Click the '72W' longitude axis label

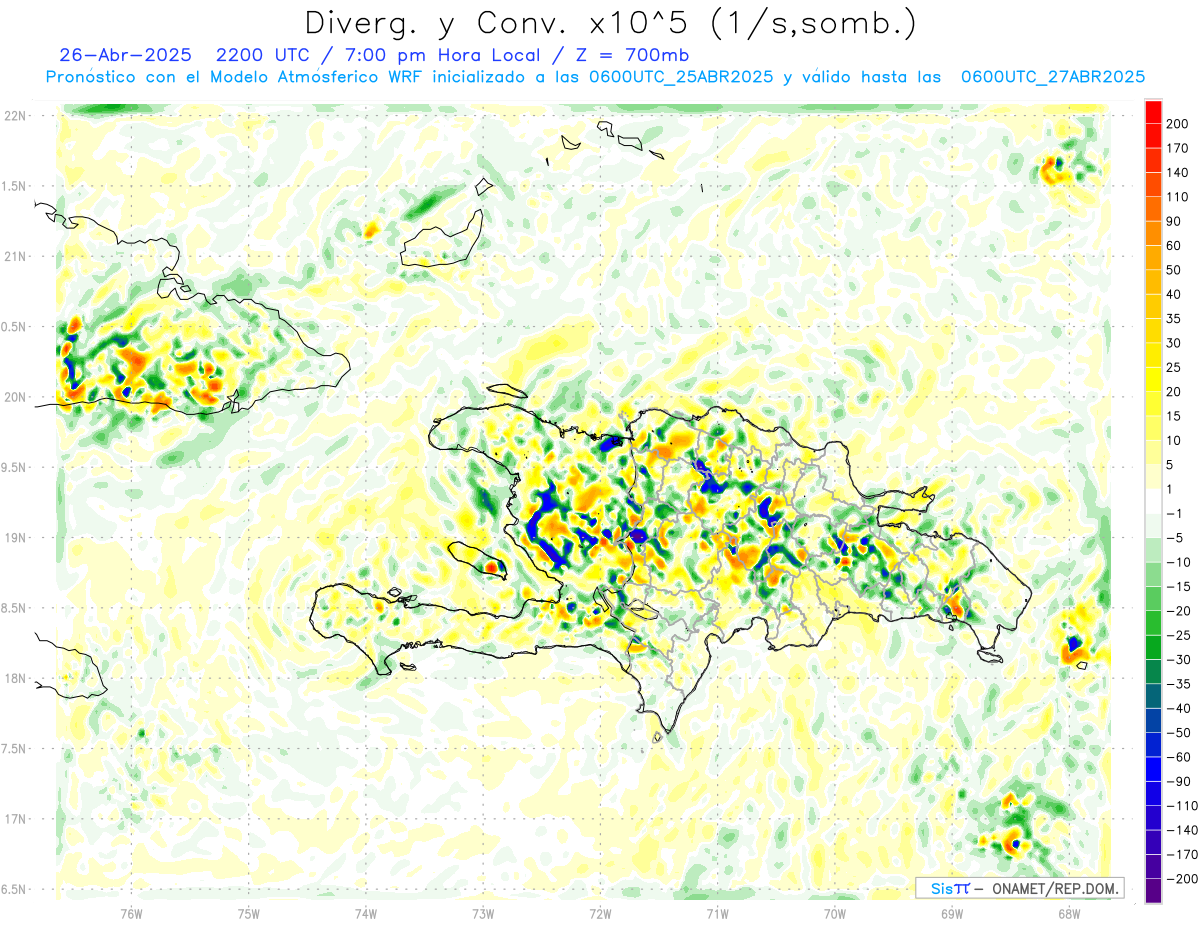[x=600, y=913]
